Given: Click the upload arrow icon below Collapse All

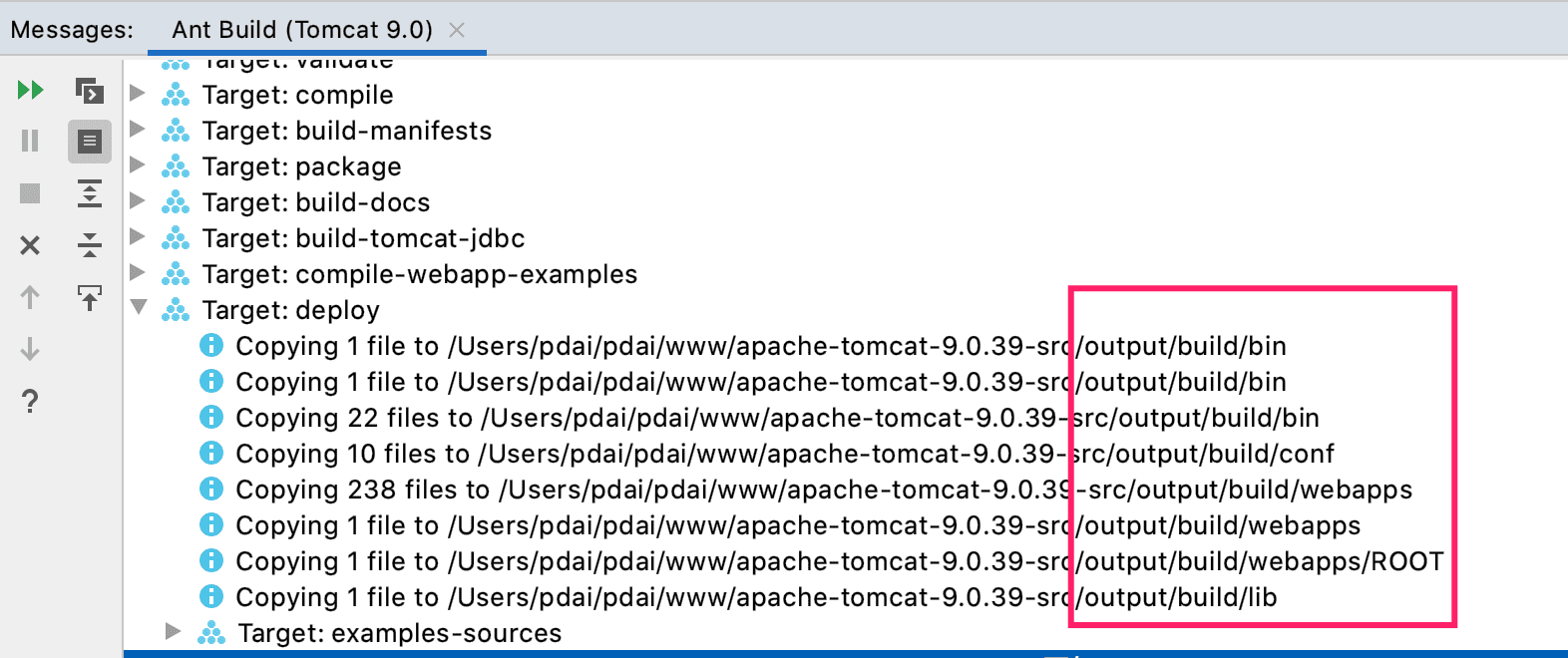Looking at the screenshot, I should [x=90, y=297].
